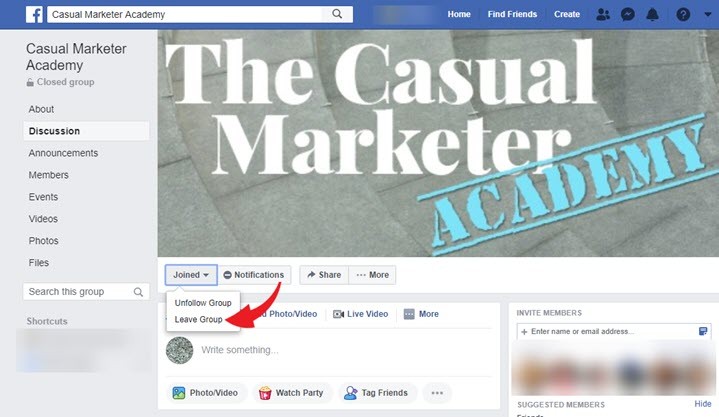Click the contact importer icon in invite field
The width and height of the screenshot is (719, 417).
(x=702, y=331)
